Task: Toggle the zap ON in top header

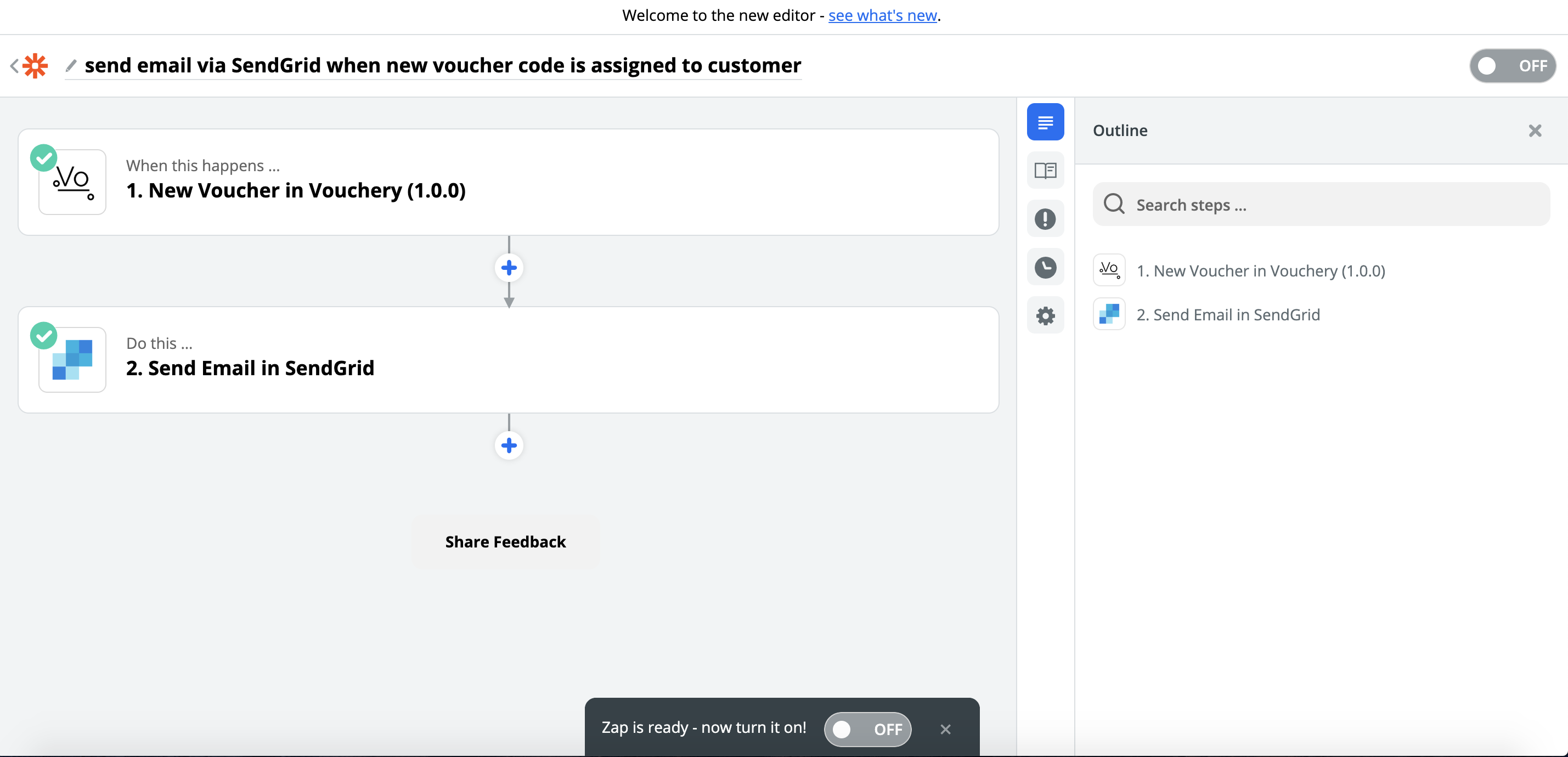Action: [1512, 66]
